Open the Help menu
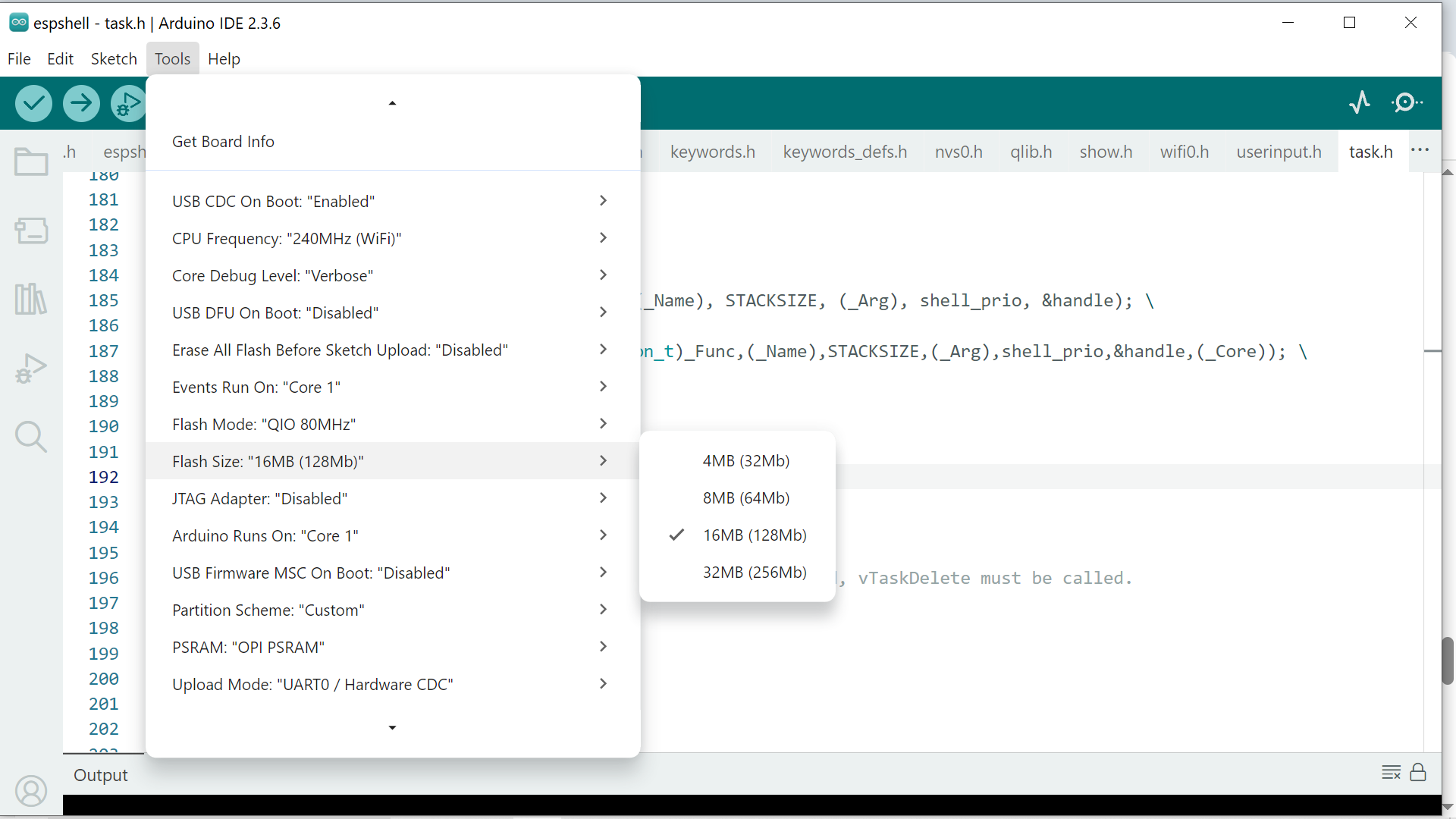 point(224,58)
